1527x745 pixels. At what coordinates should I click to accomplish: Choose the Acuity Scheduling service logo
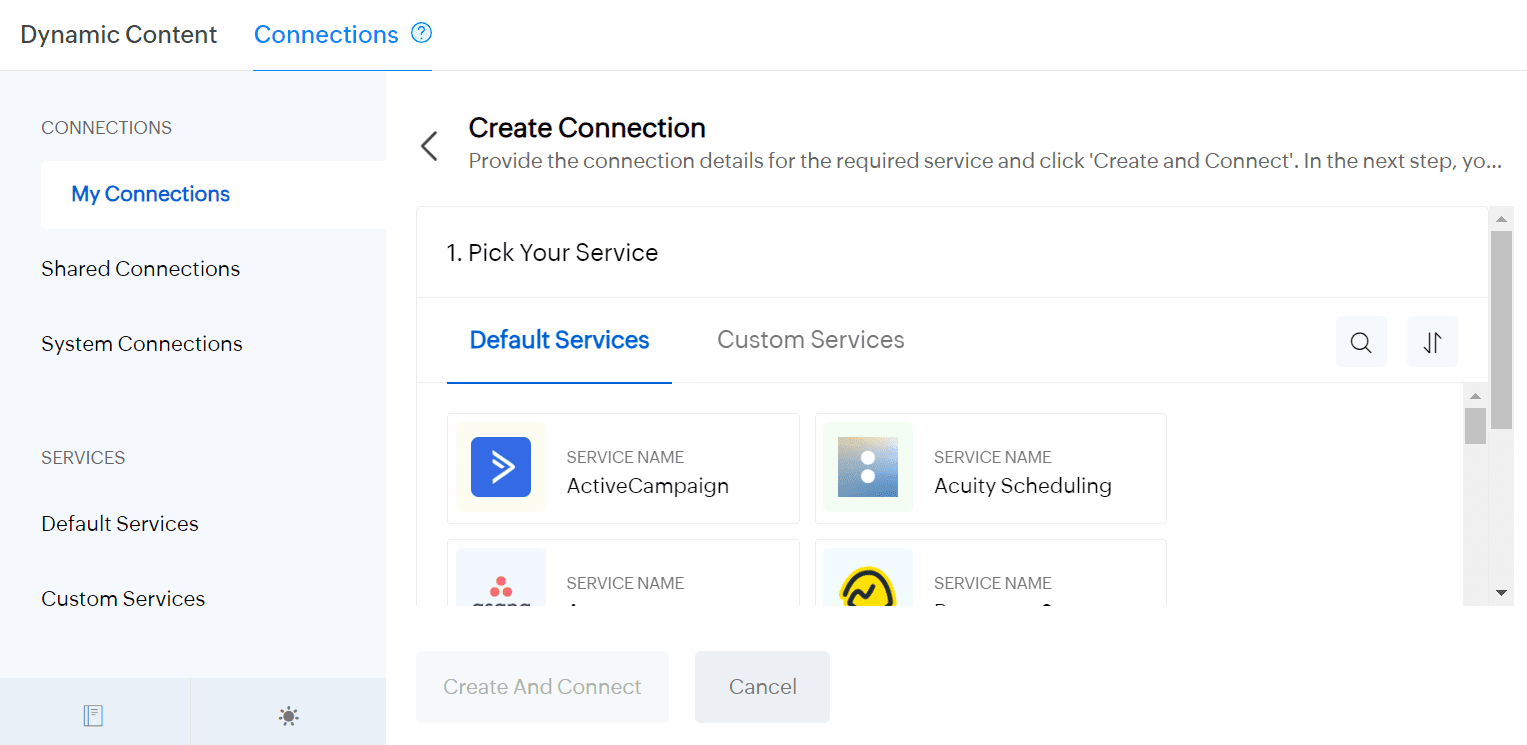pyautogui.click(x=868, y=467)
